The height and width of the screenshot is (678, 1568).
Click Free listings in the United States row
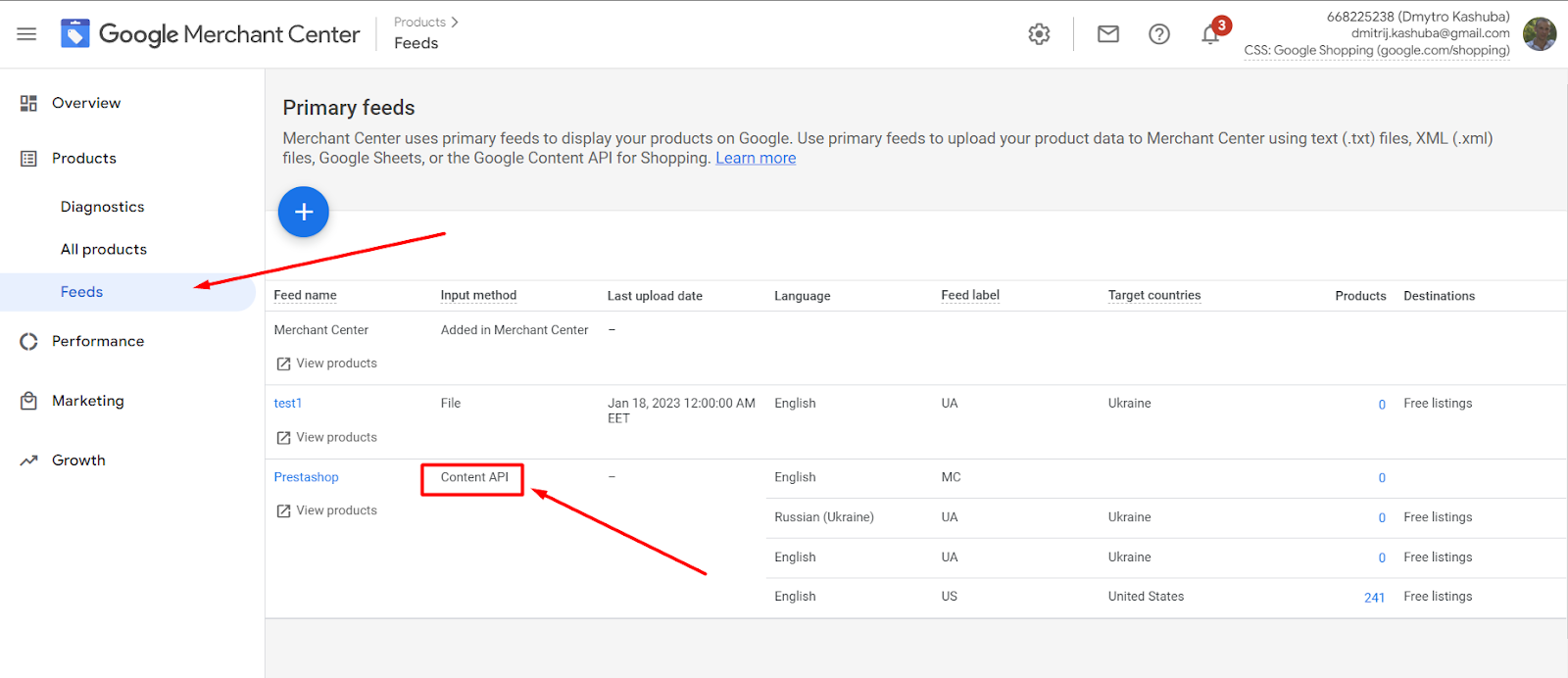click(x=1438, y=597)
